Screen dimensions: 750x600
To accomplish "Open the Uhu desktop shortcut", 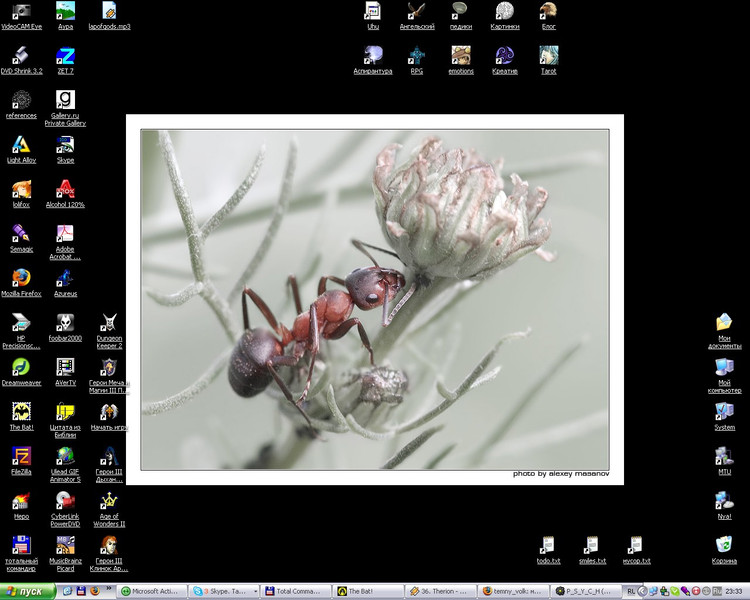I will (x=373, y=16).
